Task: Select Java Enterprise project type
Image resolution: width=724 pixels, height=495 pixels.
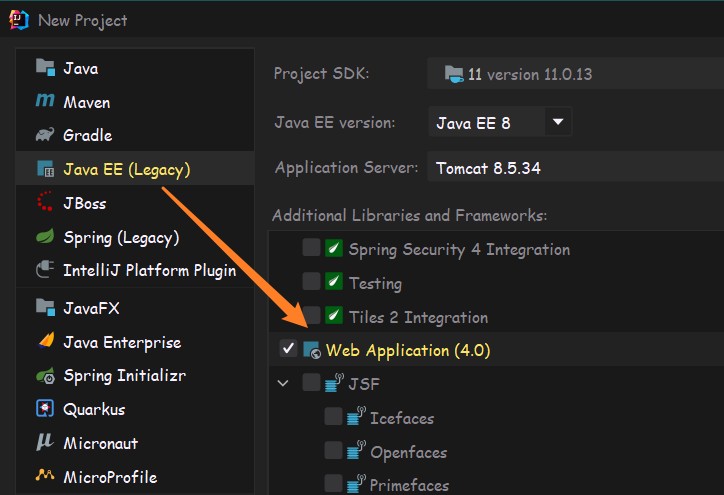Action: tap(121, 342)
